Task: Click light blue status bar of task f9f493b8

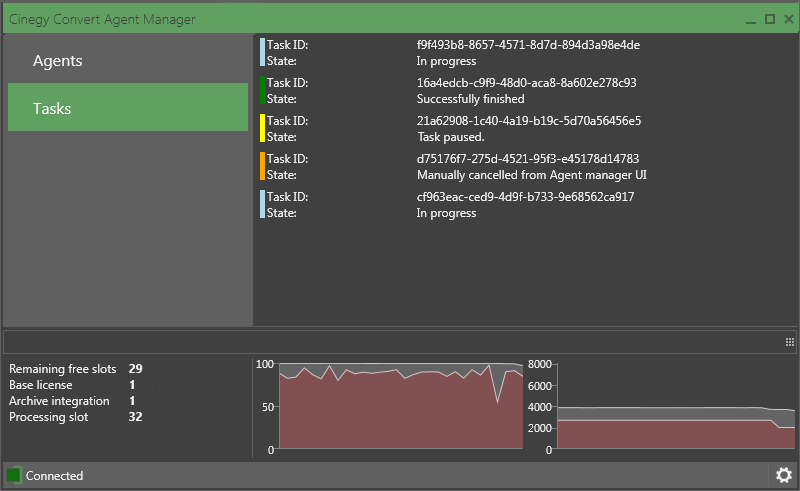Action: coord(262,53)
